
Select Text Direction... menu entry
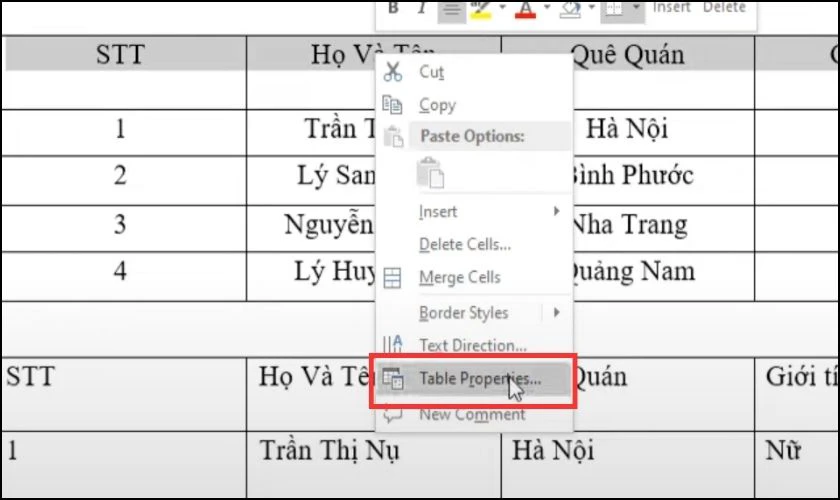pyautogui.click(x=474, y=345)
